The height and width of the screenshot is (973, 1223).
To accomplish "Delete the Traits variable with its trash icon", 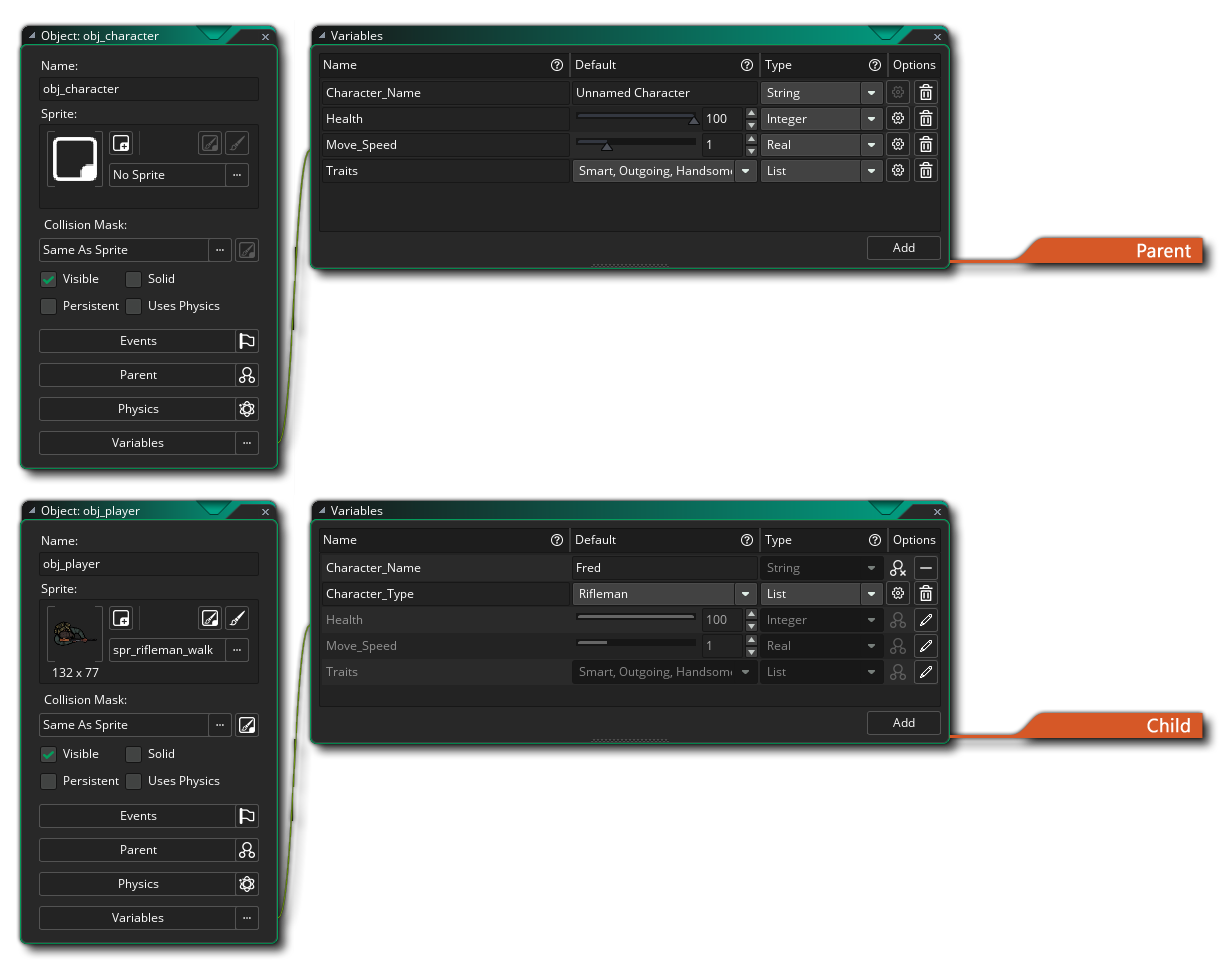I will (x=925, y=170).
